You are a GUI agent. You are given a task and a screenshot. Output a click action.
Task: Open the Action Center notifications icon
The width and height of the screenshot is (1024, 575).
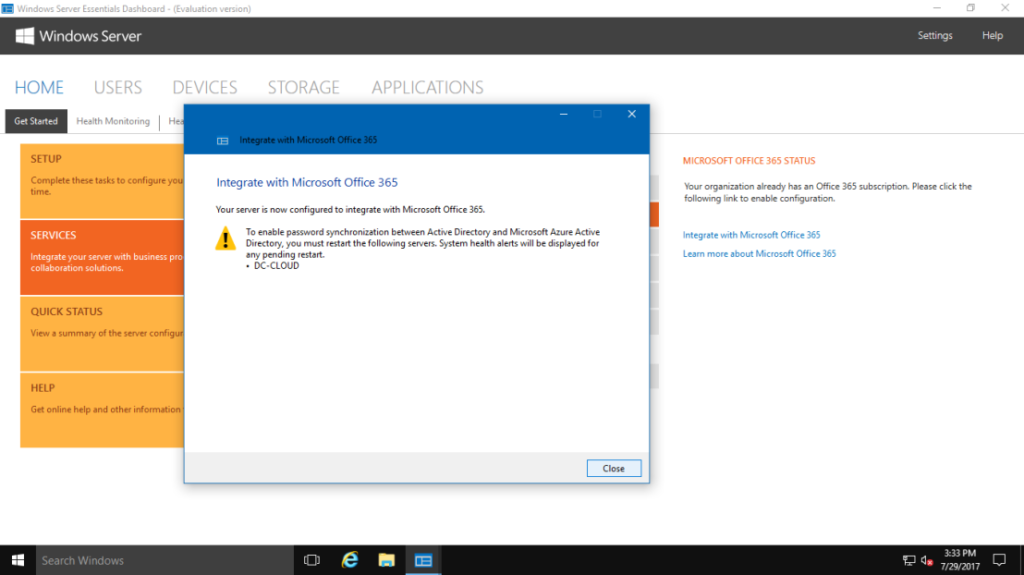tap(999, 560)
